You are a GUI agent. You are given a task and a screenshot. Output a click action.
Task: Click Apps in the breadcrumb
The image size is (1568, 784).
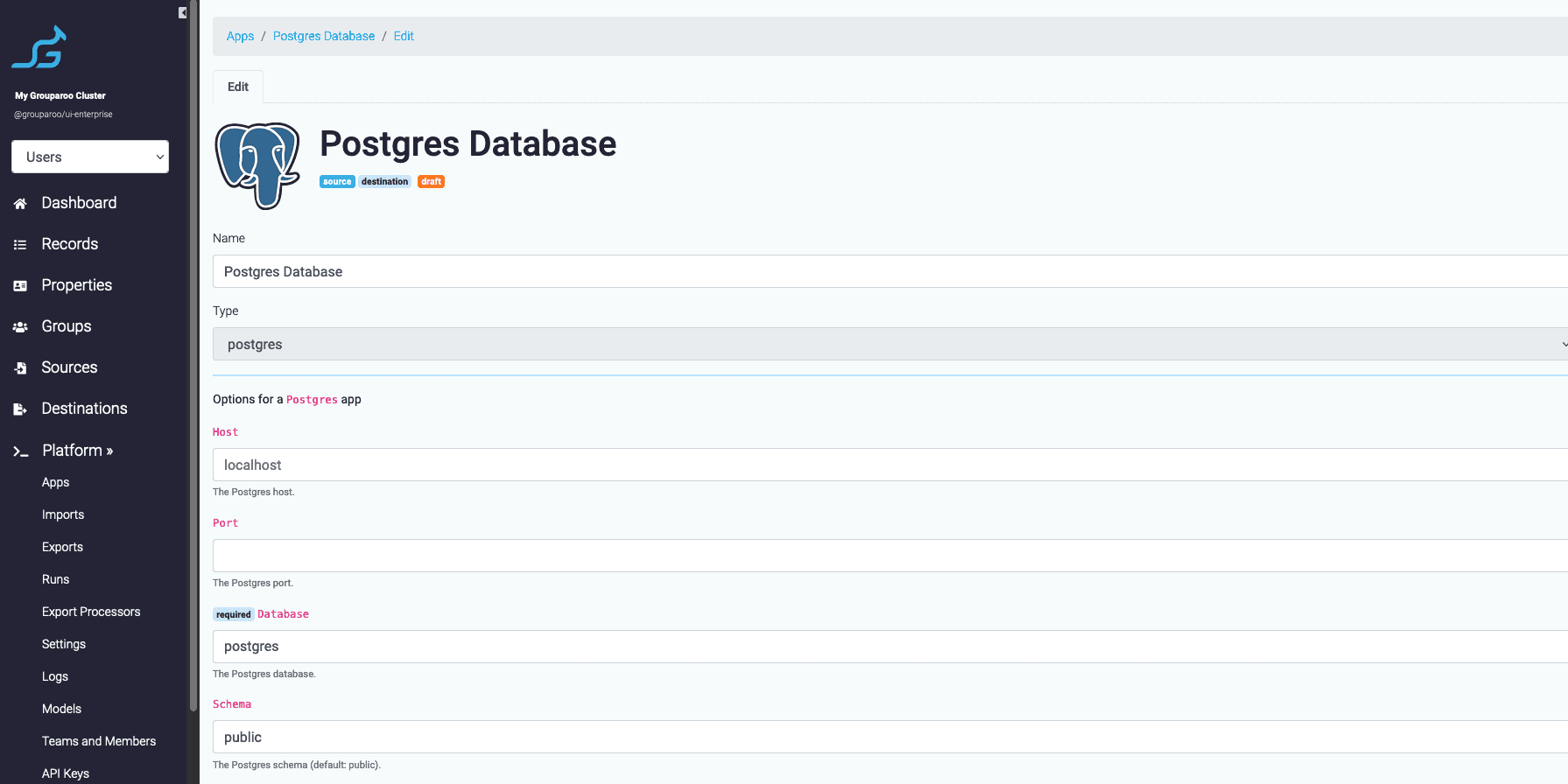click(240, 36)
